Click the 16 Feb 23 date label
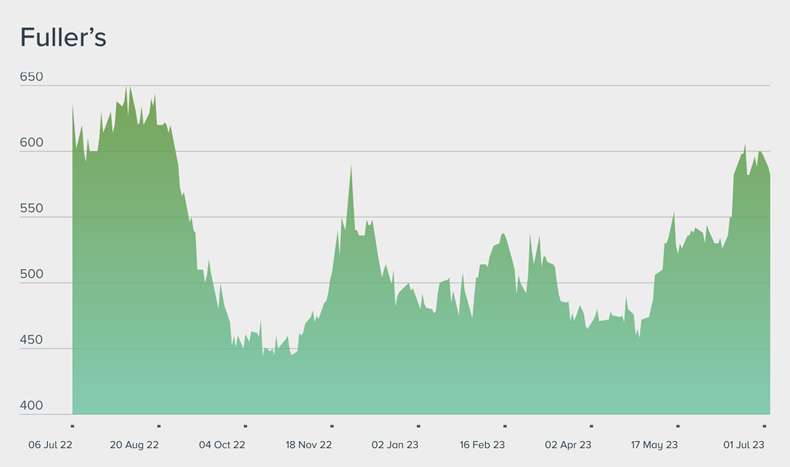 pyautogui.click(x=482, y=445)
